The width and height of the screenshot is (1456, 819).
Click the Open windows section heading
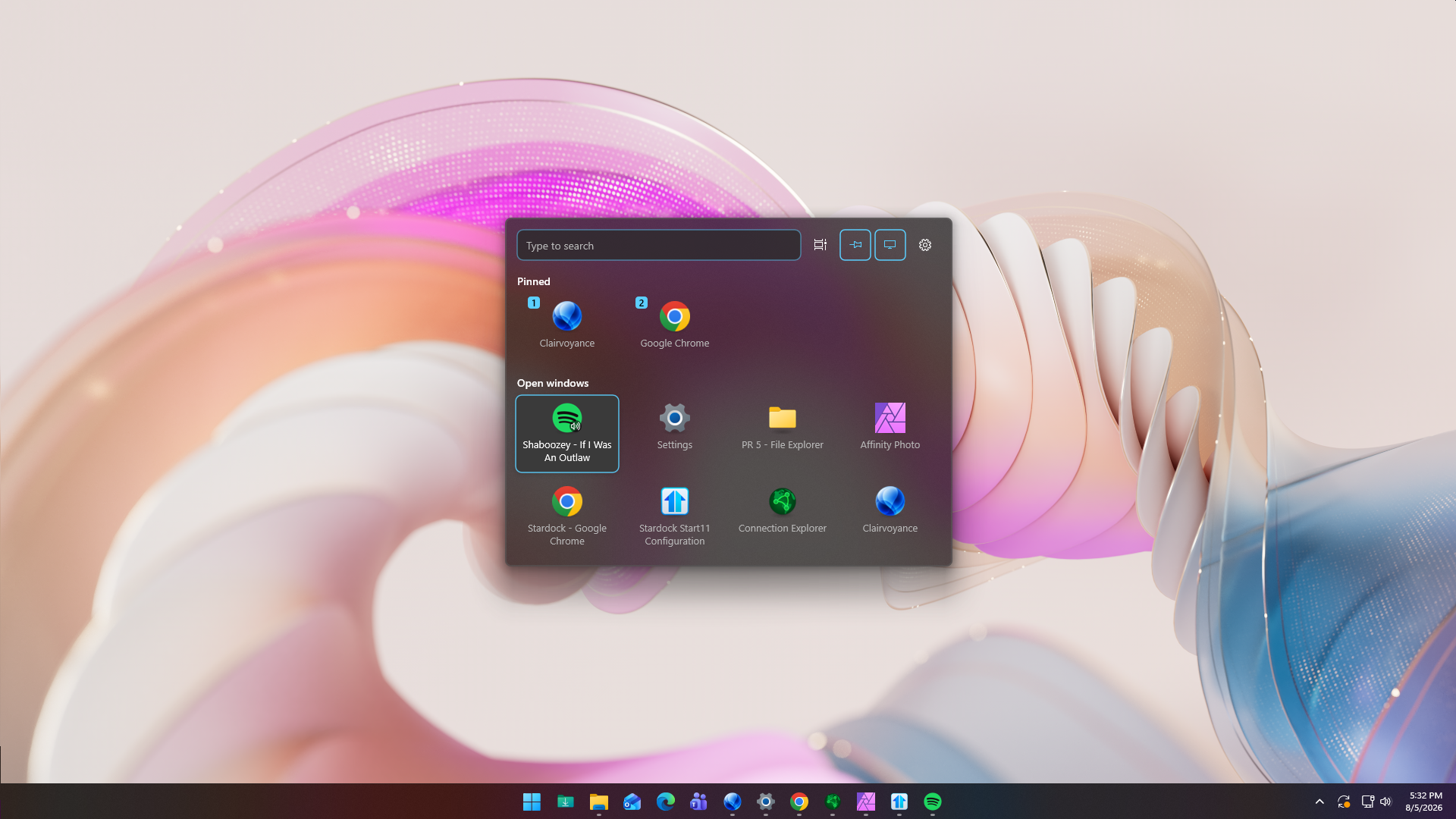(553, 383)
